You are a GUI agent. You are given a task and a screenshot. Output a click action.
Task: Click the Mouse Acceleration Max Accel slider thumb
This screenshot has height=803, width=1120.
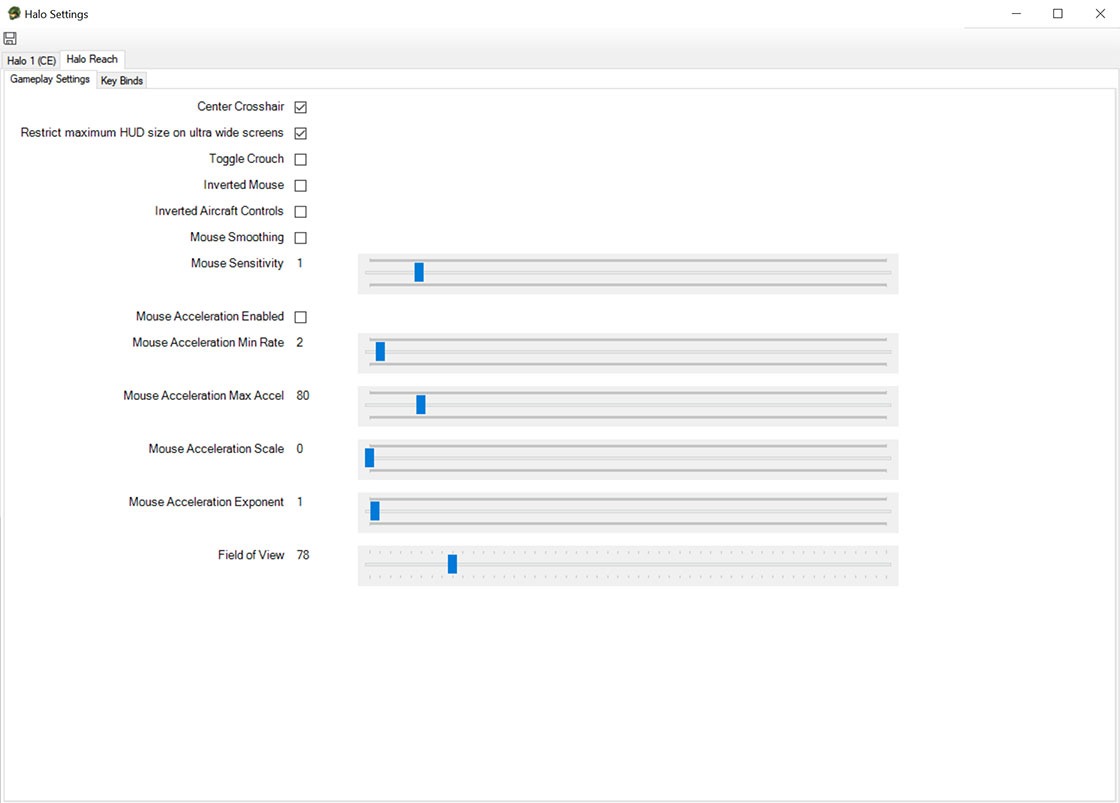(421, 404)
